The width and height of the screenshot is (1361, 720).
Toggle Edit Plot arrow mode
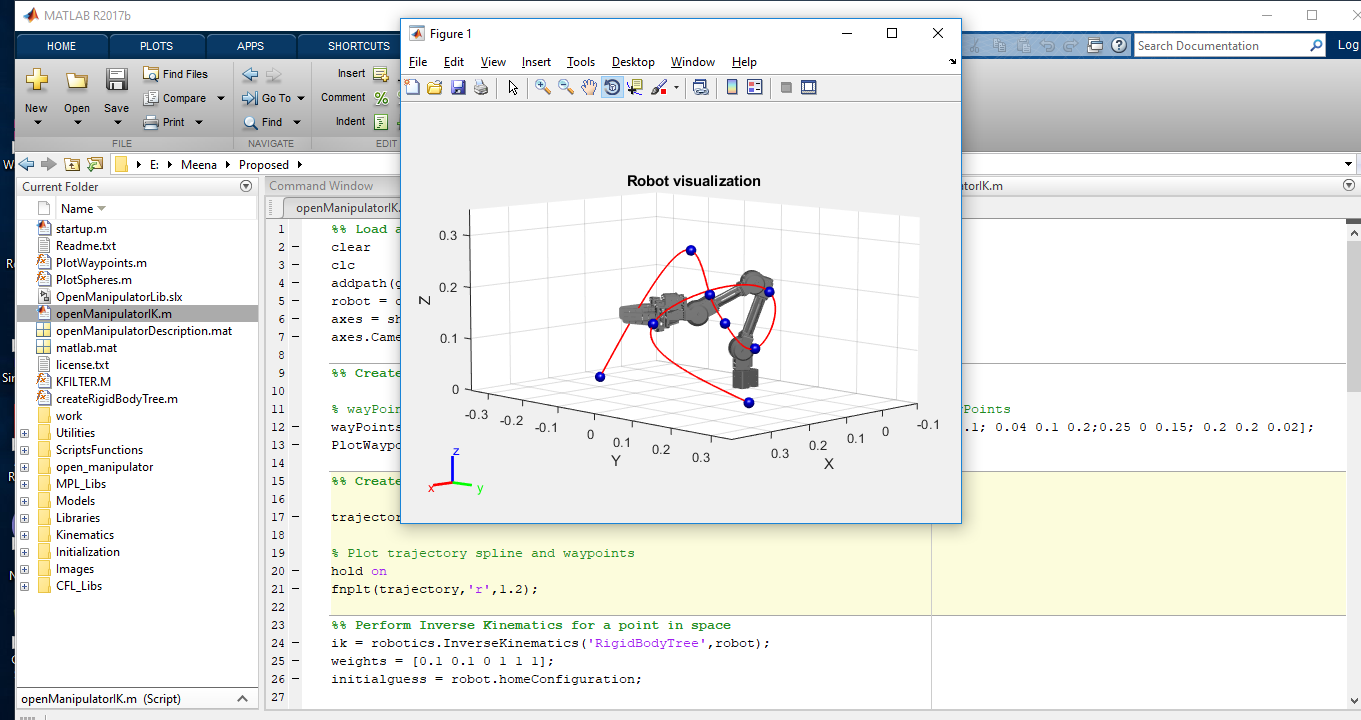click(512, 87)
